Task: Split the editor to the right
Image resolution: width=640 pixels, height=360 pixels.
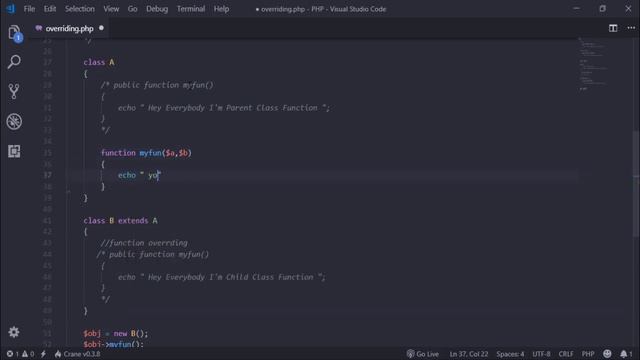Action: (613, 28)
